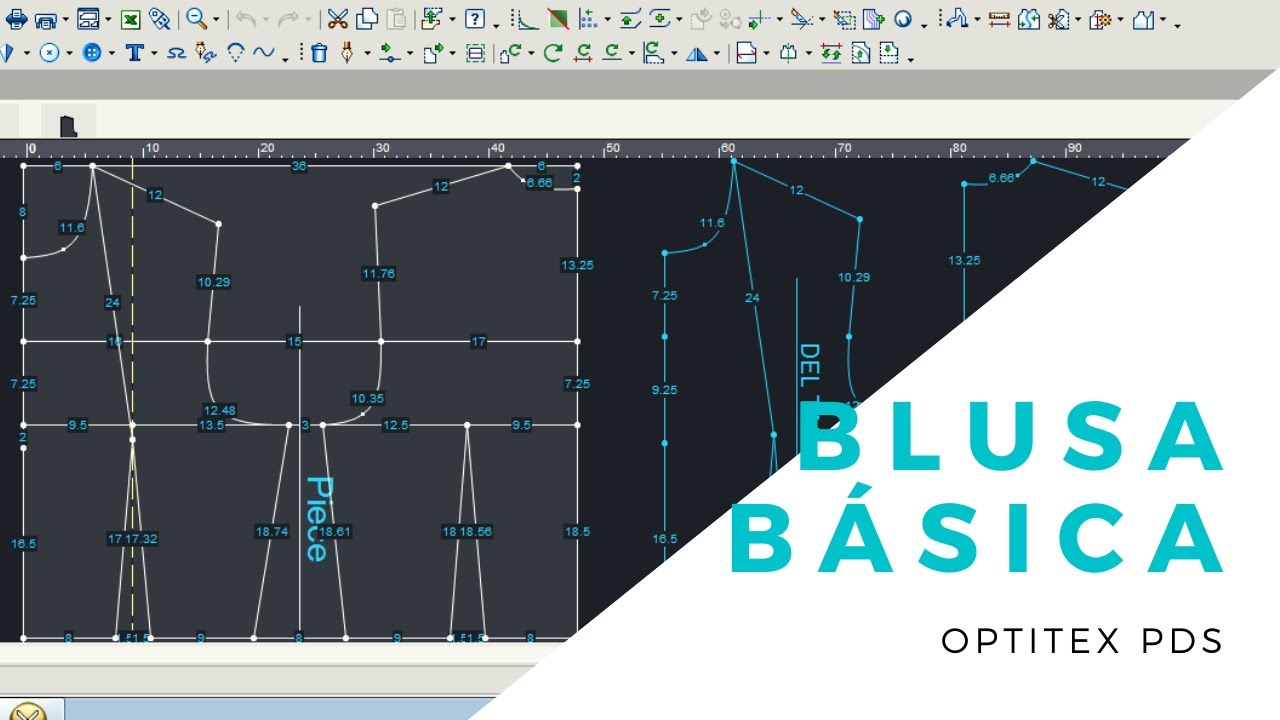1280x720 pixels.
Task: Click the add seam plus icon
Action: pos(661,19)
